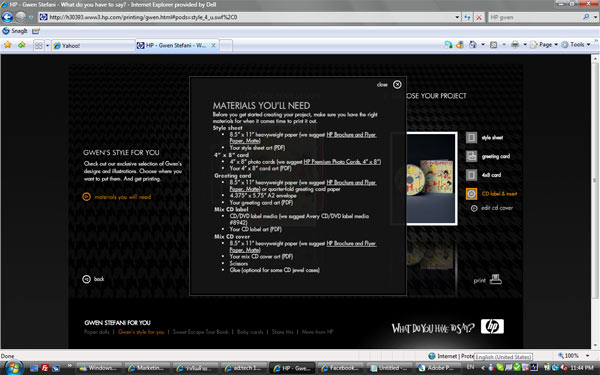Open the materials you will need link

(117, 197)
